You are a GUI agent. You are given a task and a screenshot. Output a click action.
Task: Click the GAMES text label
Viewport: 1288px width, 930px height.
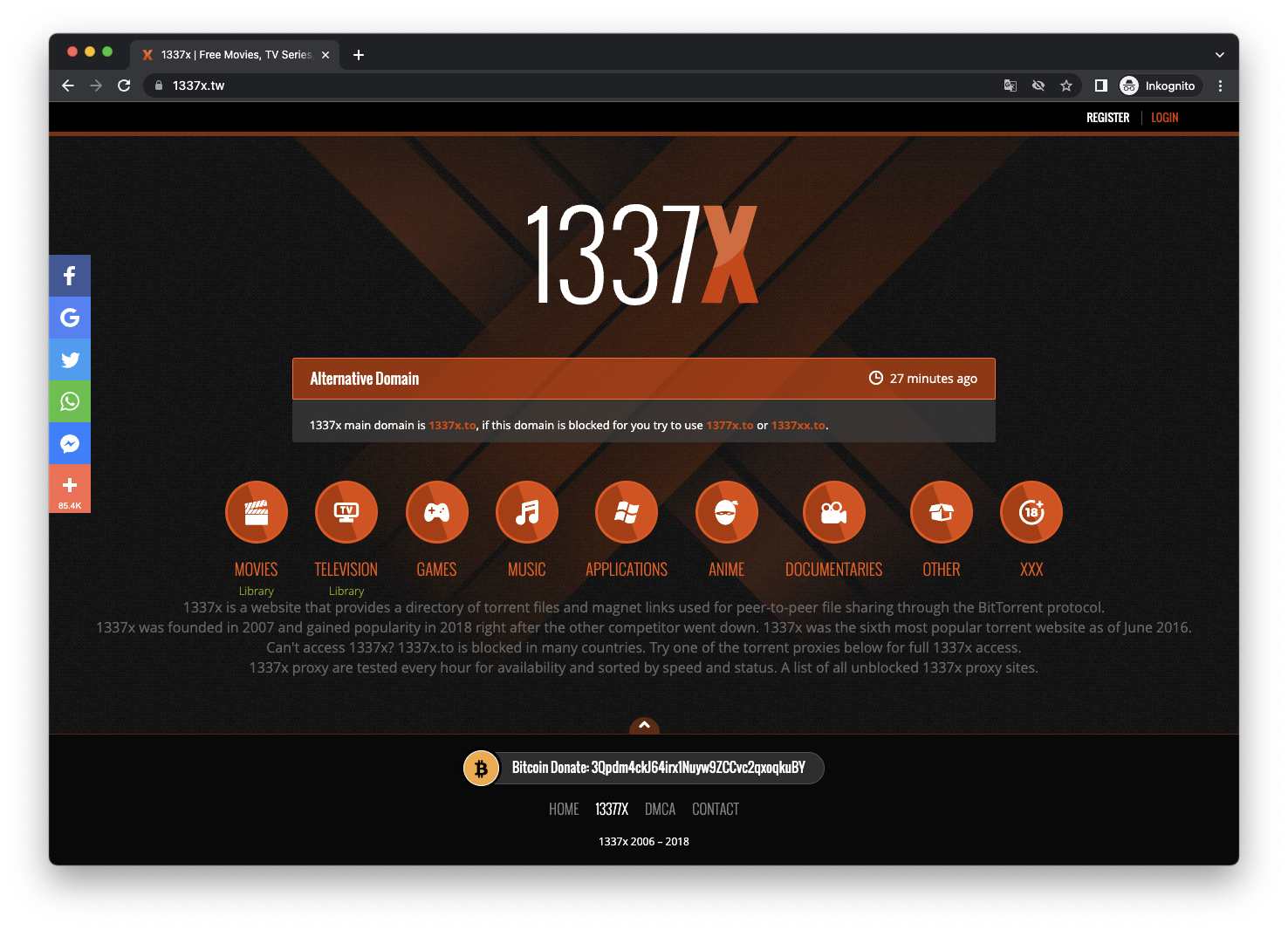(x=437, y=570)
